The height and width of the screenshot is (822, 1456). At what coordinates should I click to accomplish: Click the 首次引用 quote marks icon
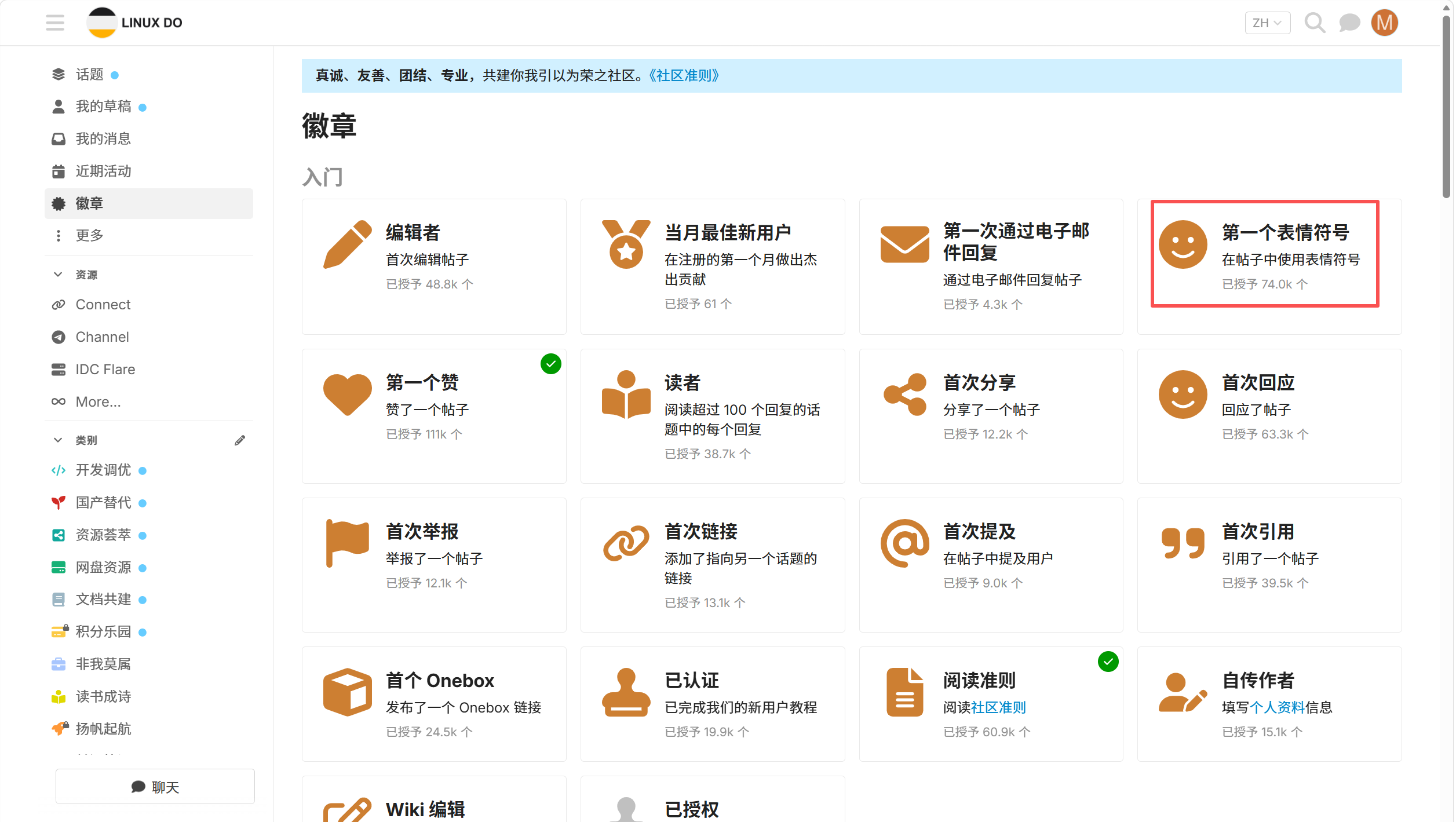pyautogui.click(x=1183, y=543)
